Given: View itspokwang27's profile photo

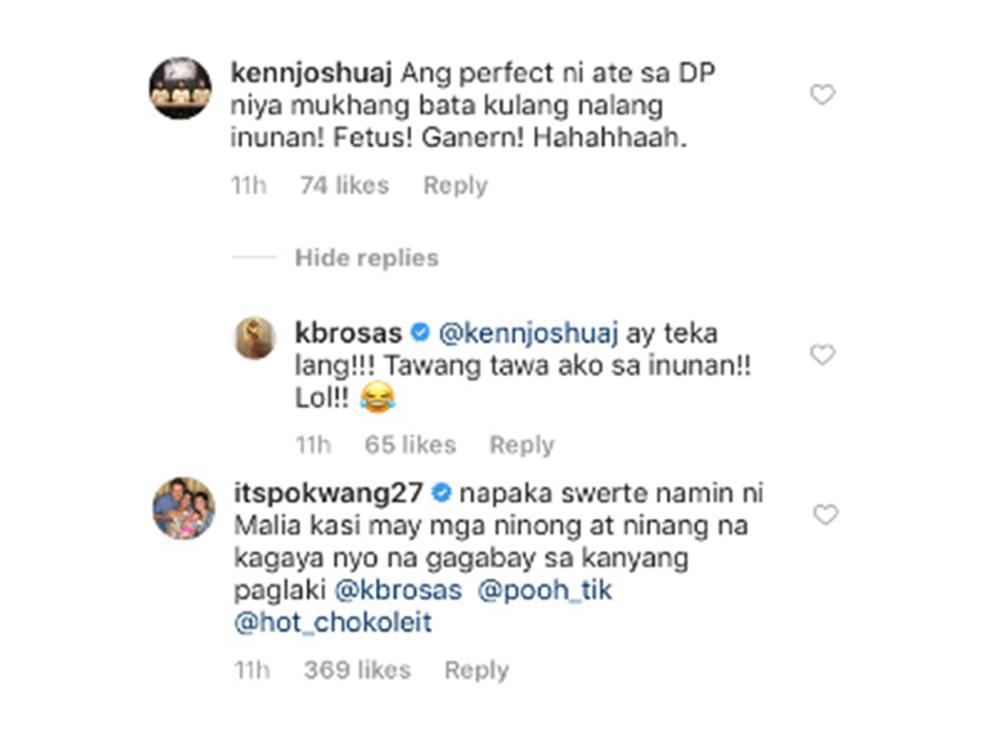Looking at the screenshot, I should click(x=183, y=508).
